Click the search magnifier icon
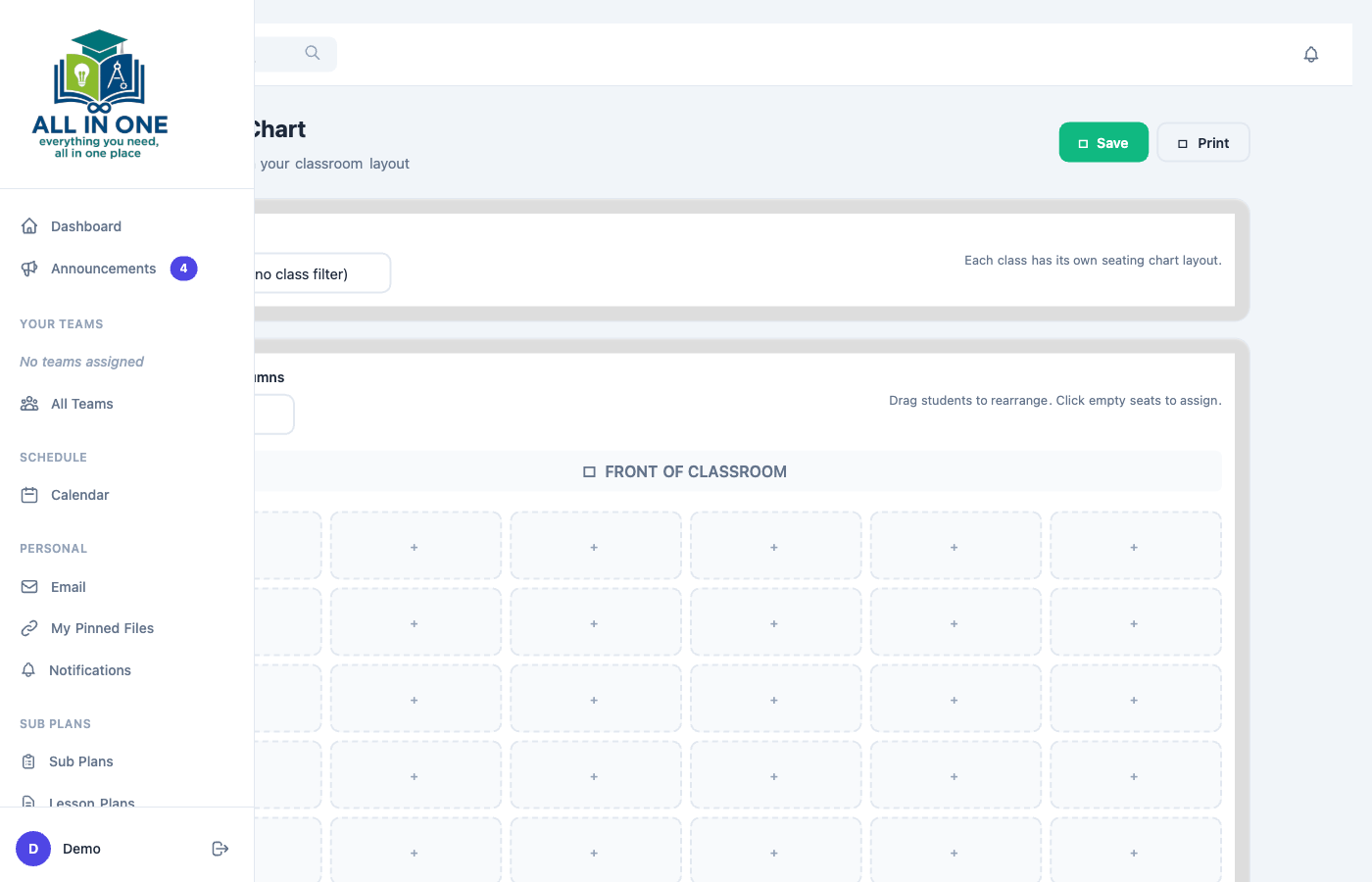The height and width of the screenshot is (882, 1372). tap(313, 53)
